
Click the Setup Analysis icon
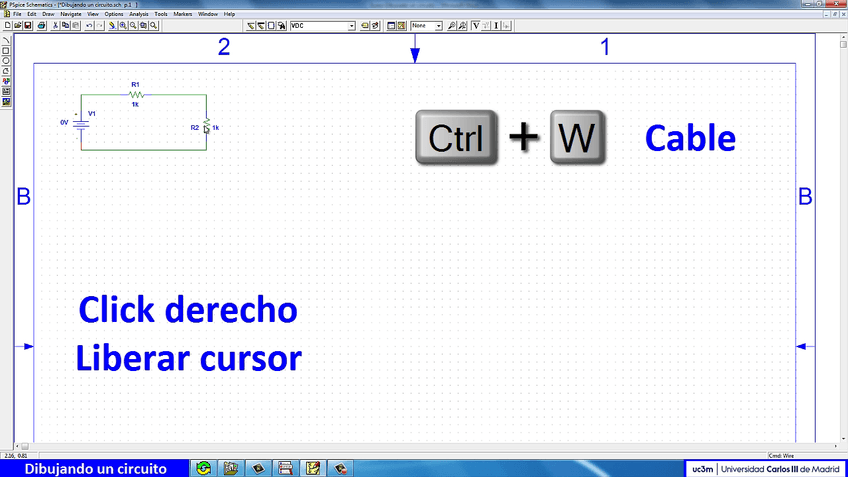391,25
